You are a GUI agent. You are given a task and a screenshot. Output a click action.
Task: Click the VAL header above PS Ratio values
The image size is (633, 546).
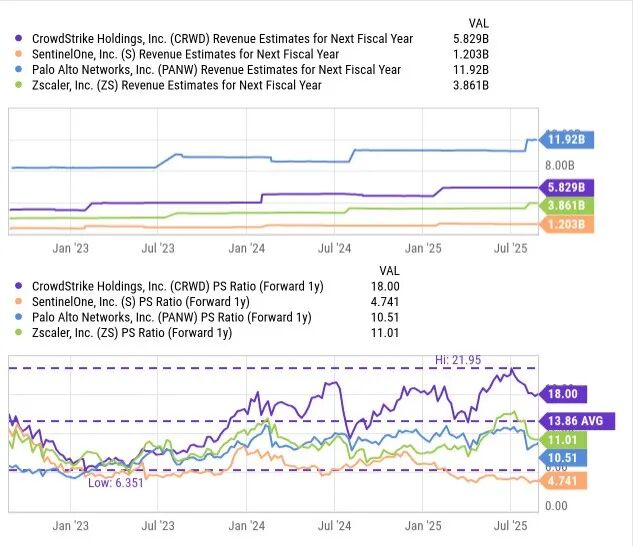pyautogui.click(x=389, y=271)
